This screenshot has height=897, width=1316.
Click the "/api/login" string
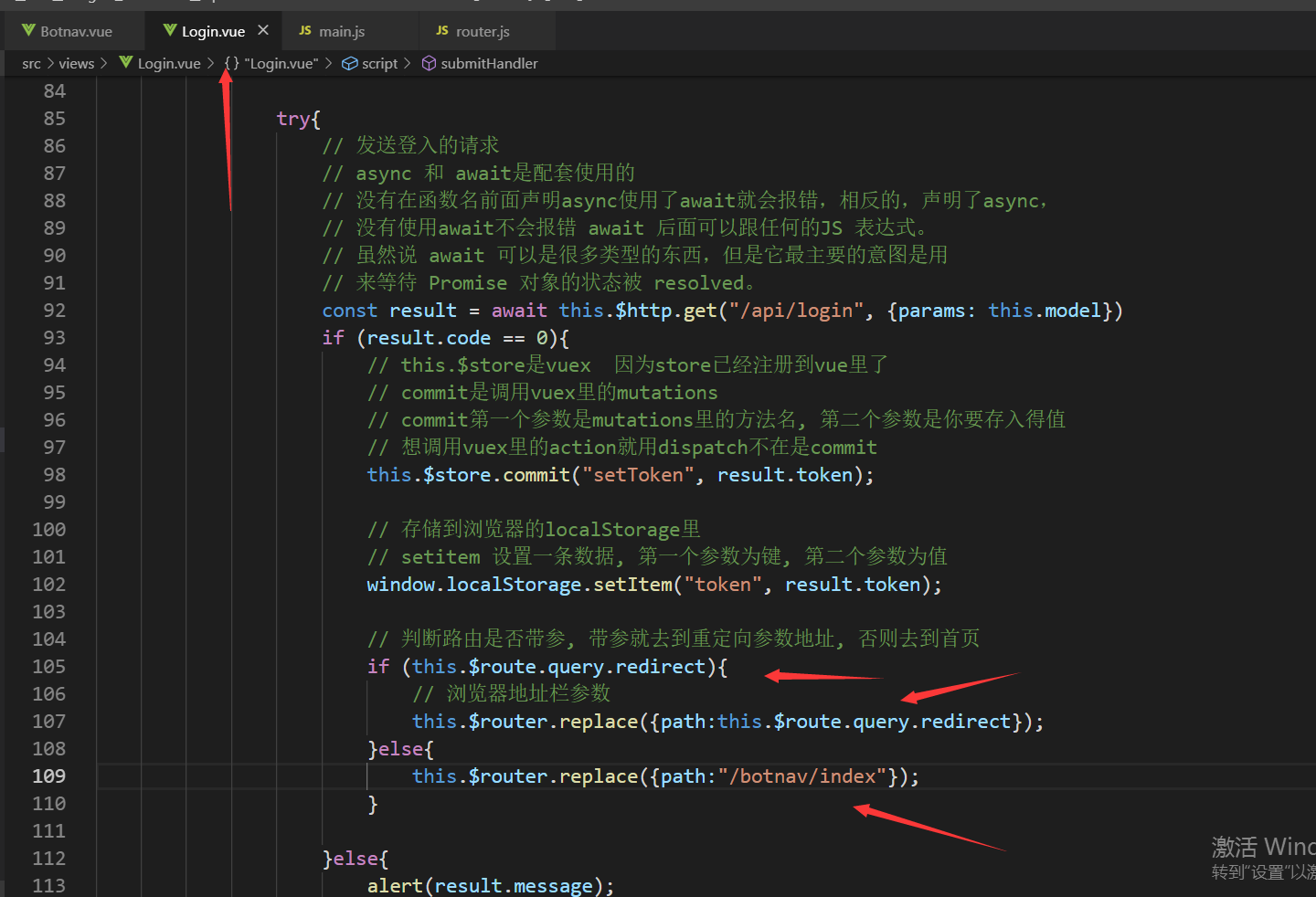tap(796, 311)
